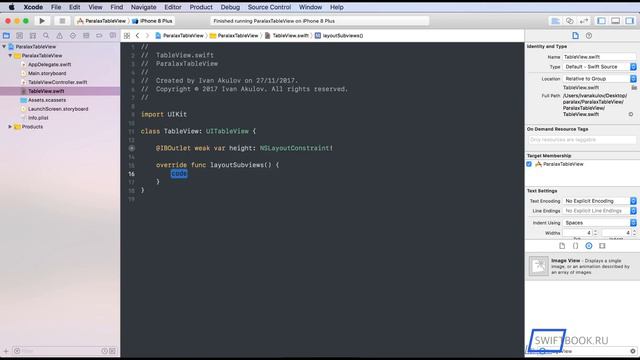Image resolution: width=640 pixels, height=360 pixels.
Task: Open the Code Snippet library
Action: tap(576, 246)
